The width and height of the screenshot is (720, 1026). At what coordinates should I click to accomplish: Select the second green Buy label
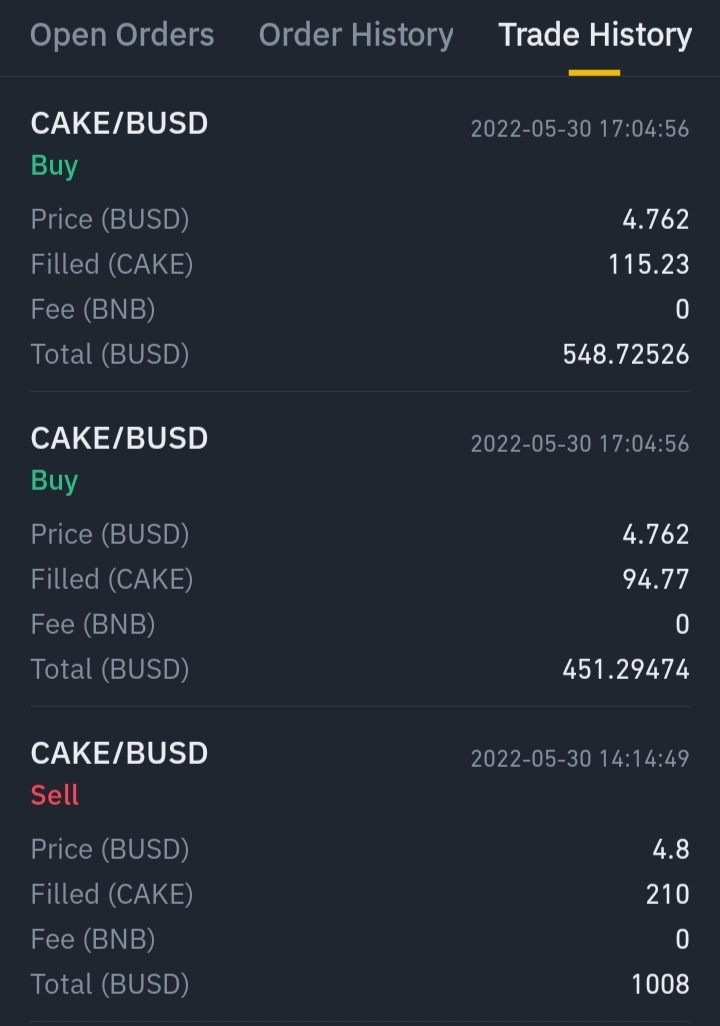[x=54, y=481]
